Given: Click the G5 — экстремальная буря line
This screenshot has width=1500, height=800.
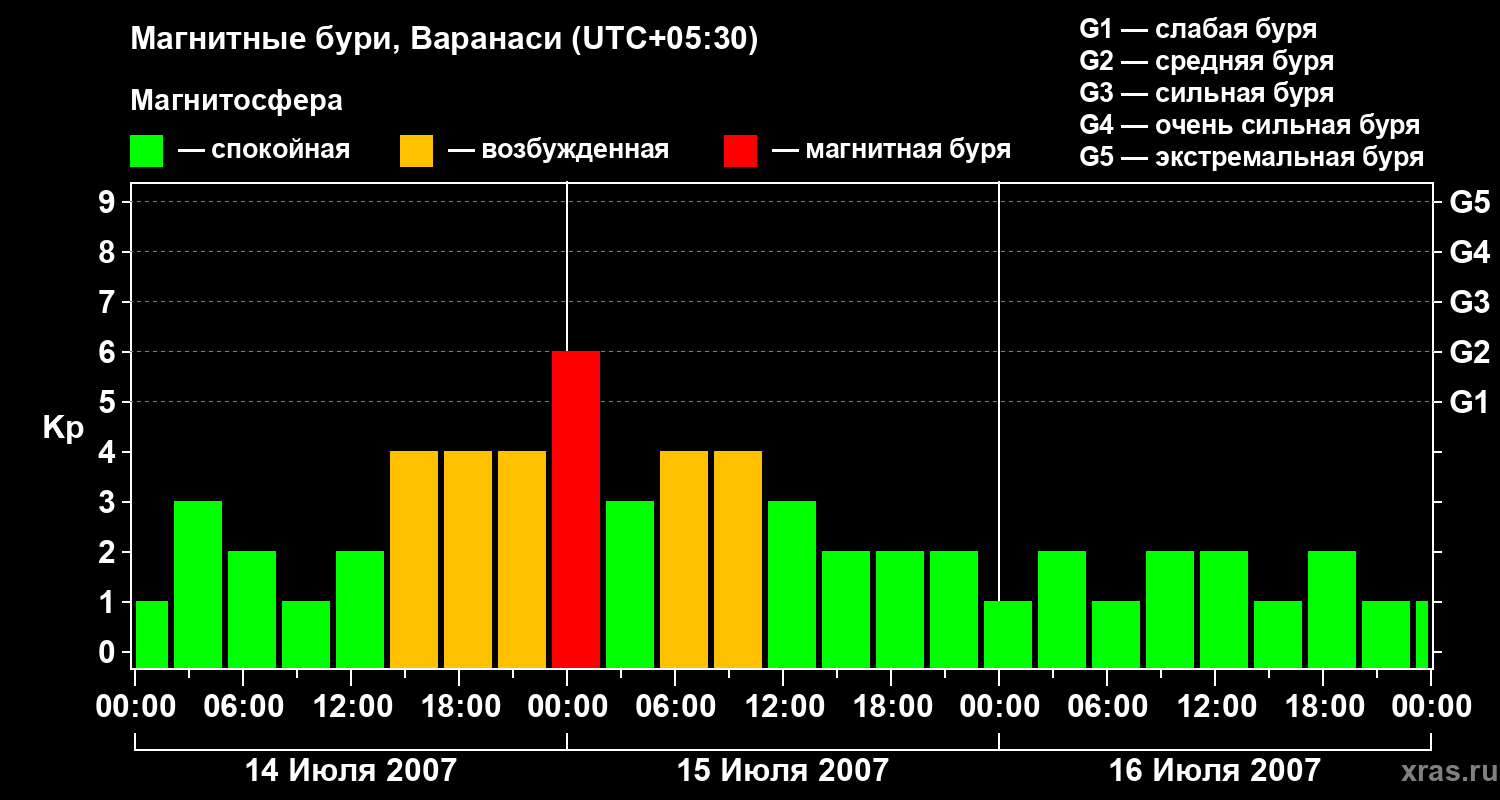Looking at the screenshot, I should pos(1251,157).
